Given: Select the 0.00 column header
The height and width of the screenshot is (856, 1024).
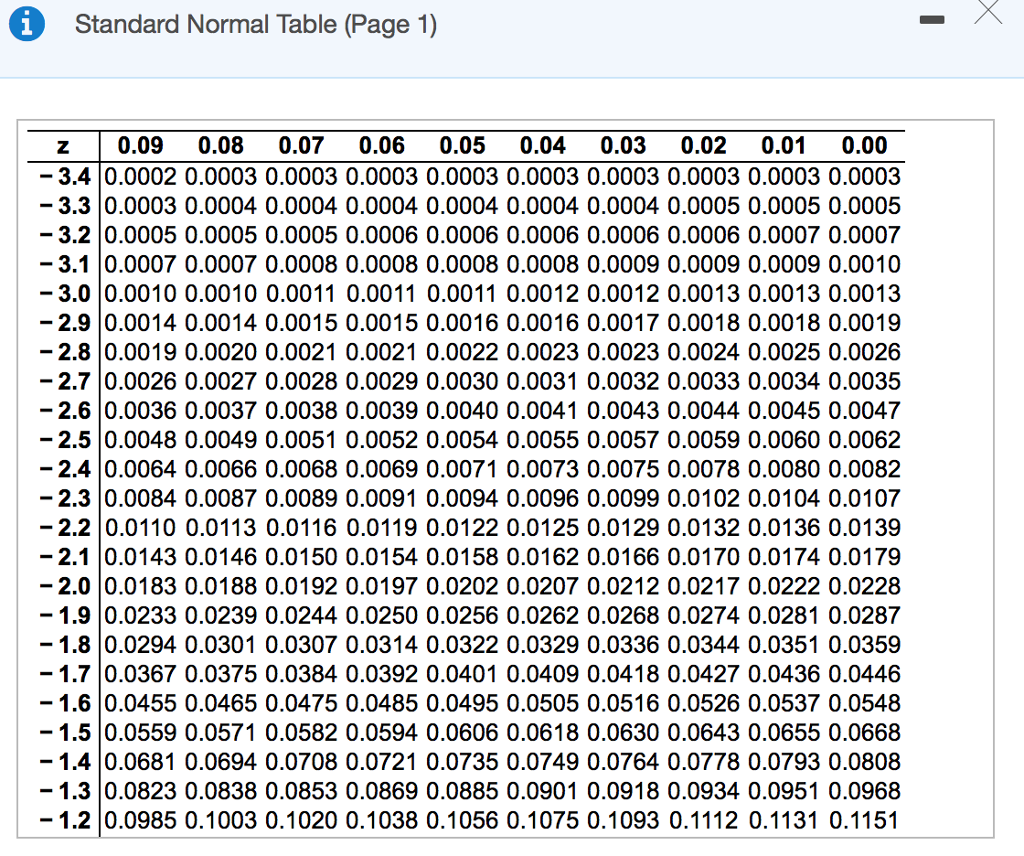Looking at the screenshot, I should [864, 146].
